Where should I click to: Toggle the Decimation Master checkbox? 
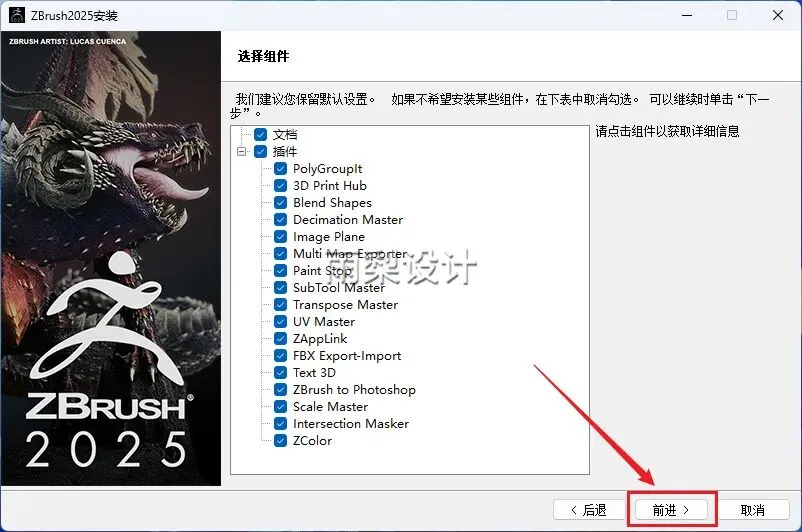tap(280, 219)
